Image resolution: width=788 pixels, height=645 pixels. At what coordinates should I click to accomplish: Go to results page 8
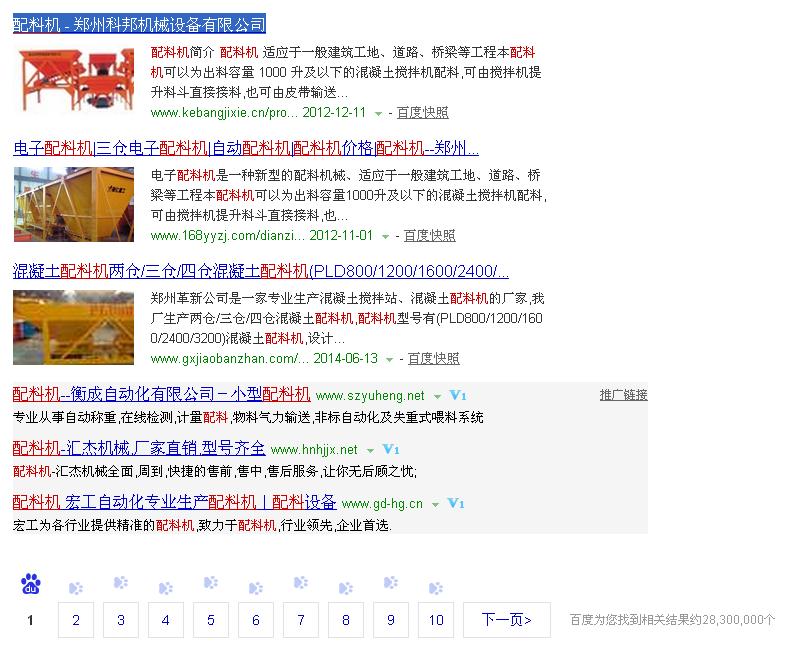pyautogui.click(x=346, y=620)
